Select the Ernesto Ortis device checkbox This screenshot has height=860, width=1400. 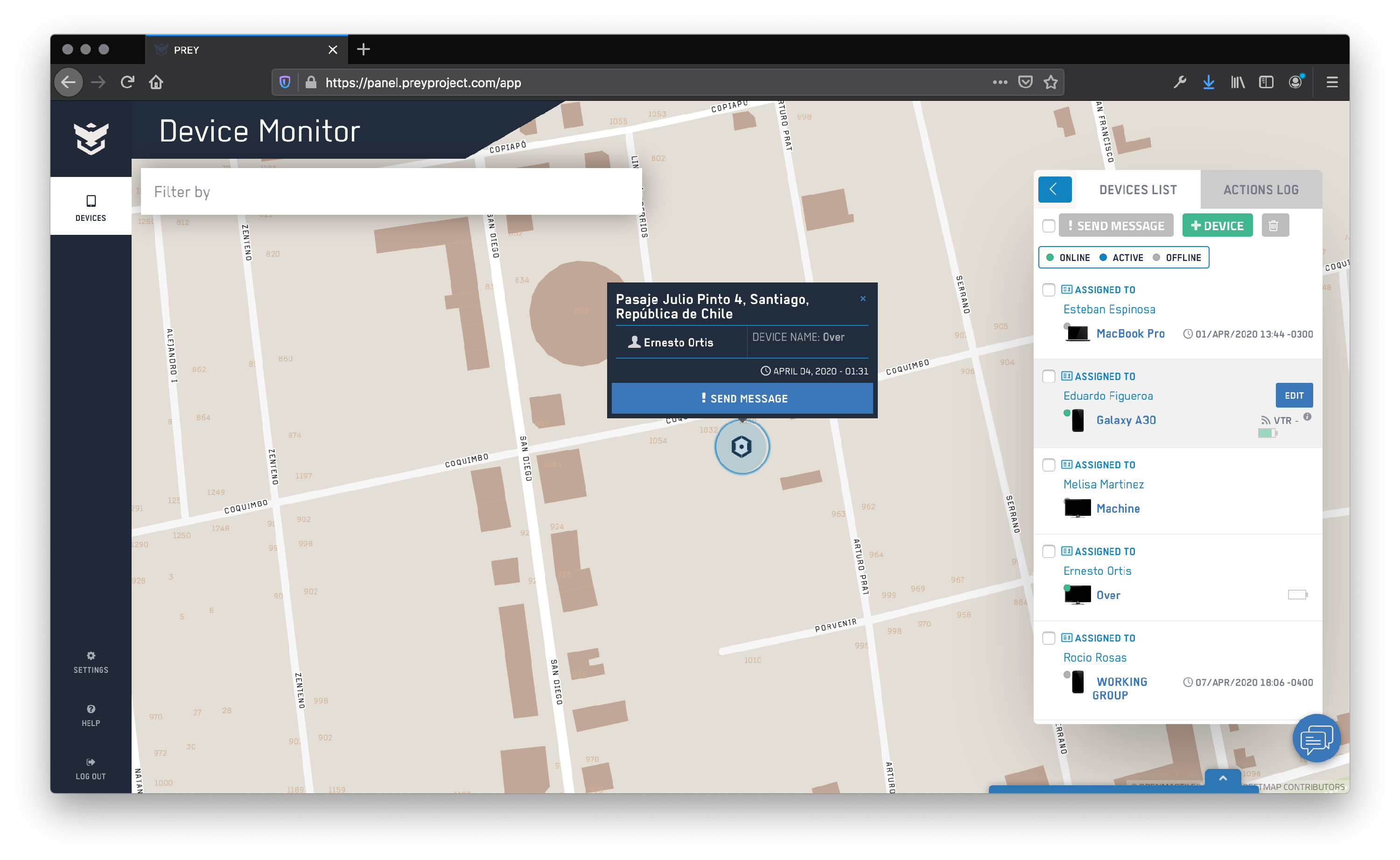[1049, 552]
